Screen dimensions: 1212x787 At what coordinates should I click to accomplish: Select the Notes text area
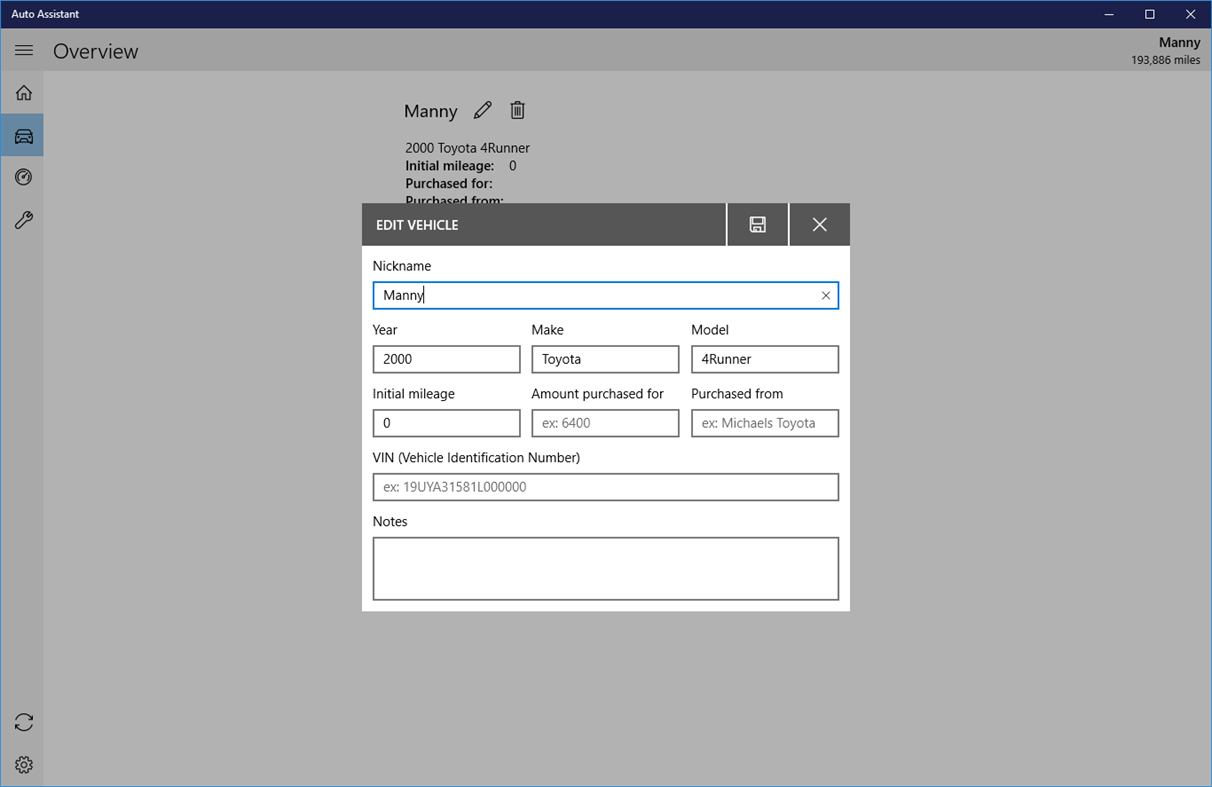coord(605,567)
